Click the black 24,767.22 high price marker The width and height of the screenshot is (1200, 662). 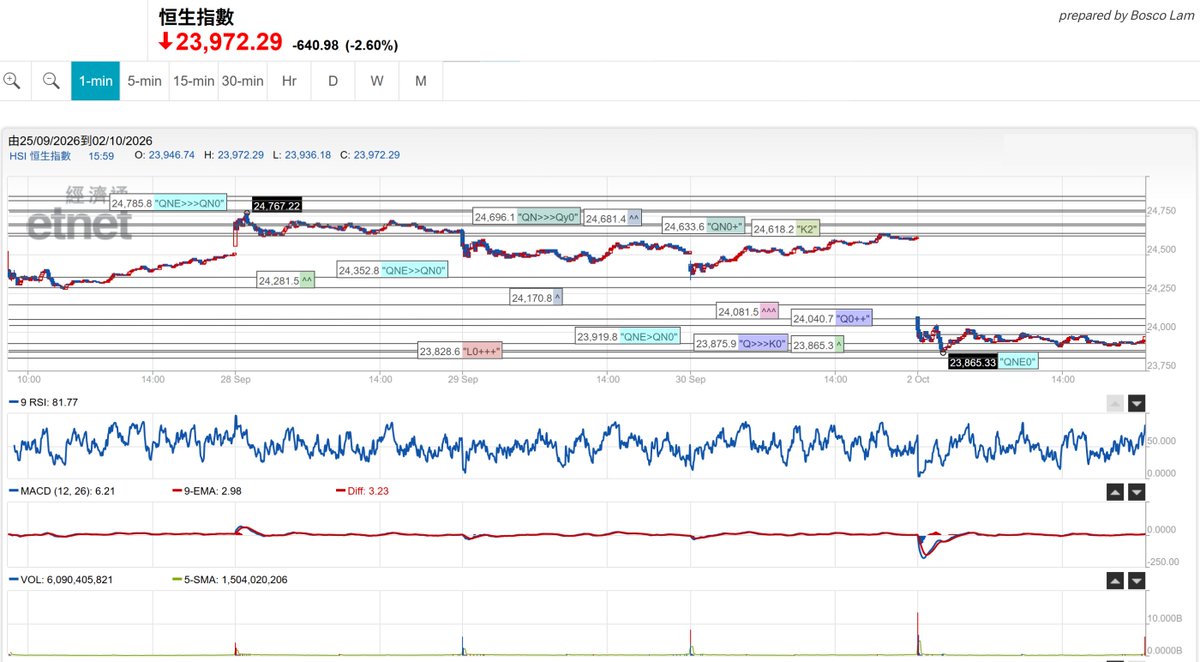pyautogui.click(x=277, y=205)
